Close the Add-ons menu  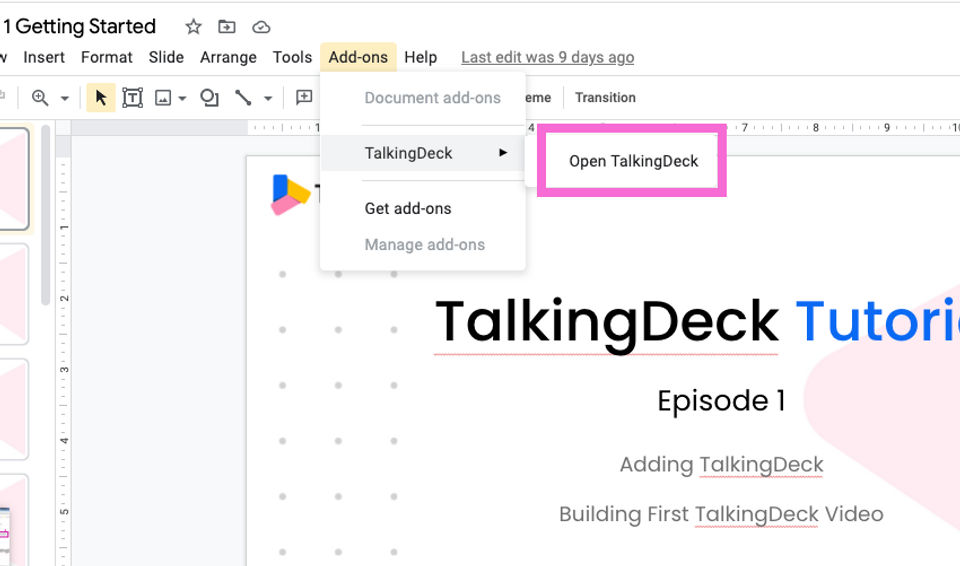point(358,58)
